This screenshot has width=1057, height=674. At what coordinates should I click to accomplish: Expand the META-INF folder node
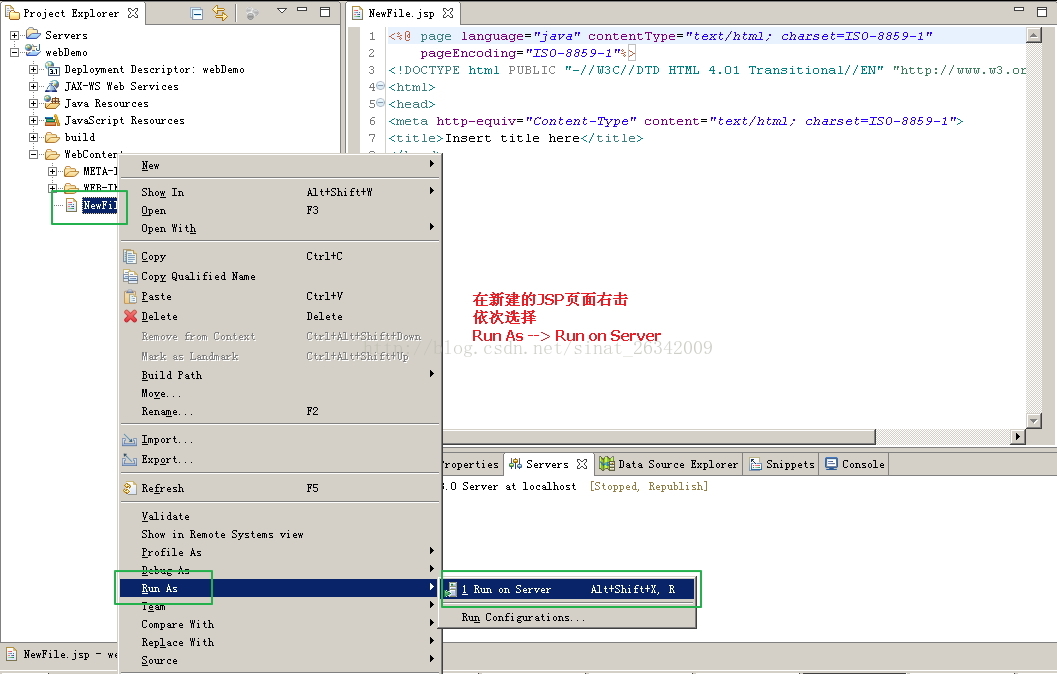click(x=52, y=171)
